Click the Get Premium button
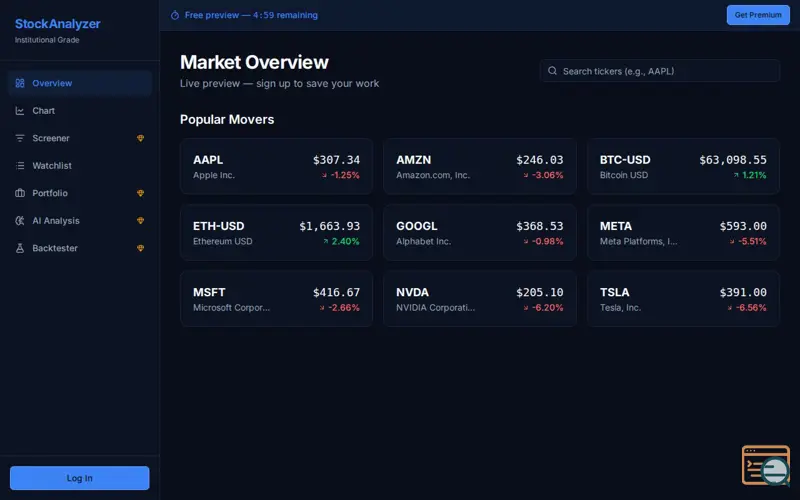This screenshot has height=500, width=800. coord(758,15)
